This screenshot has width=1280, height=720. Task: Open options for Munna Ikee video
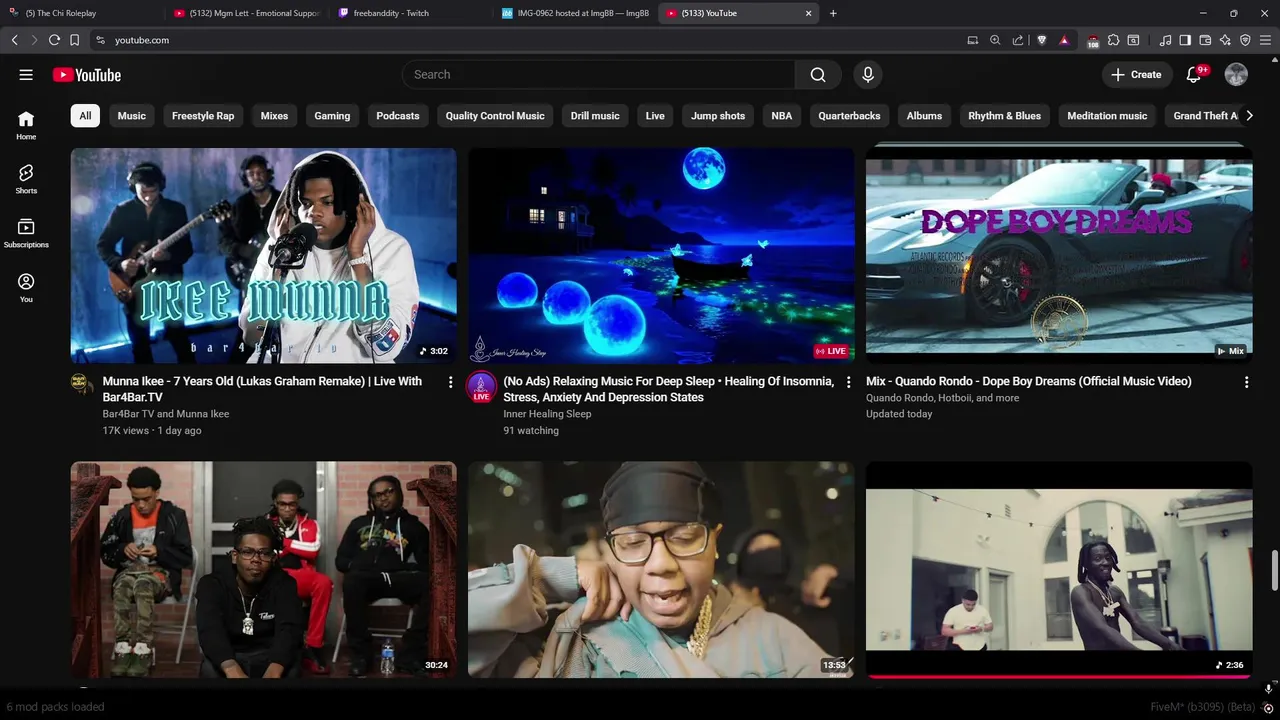click(450, 382)
